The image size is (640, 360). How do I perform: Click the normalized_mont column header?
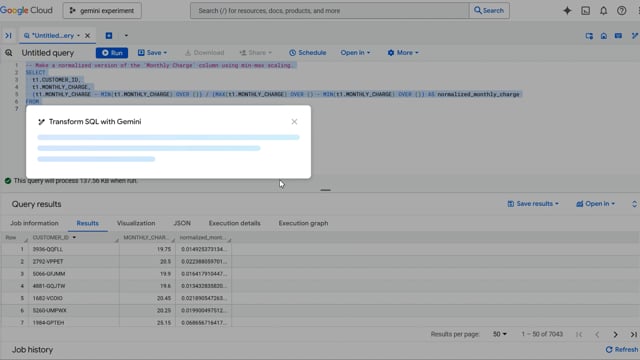pyautogui.click(x=203, y=238)
